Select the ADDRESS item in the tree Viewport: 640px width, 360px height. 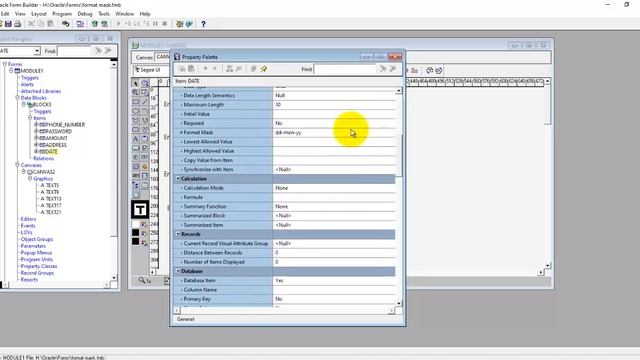point(56,145)
